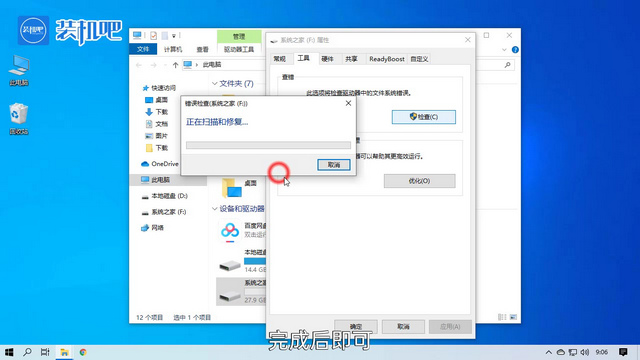This screenshot has height=360, width=640.
Task: Click the Windows Start button
Action: pos(9,352)
